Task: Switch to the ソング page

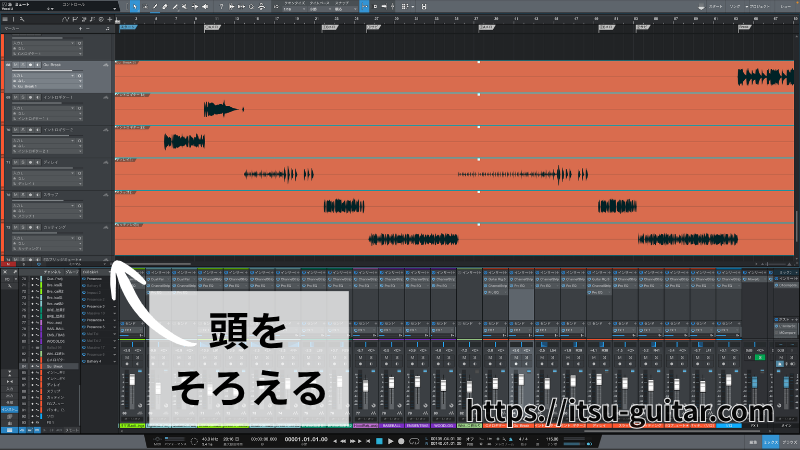Action: [734, 7]
